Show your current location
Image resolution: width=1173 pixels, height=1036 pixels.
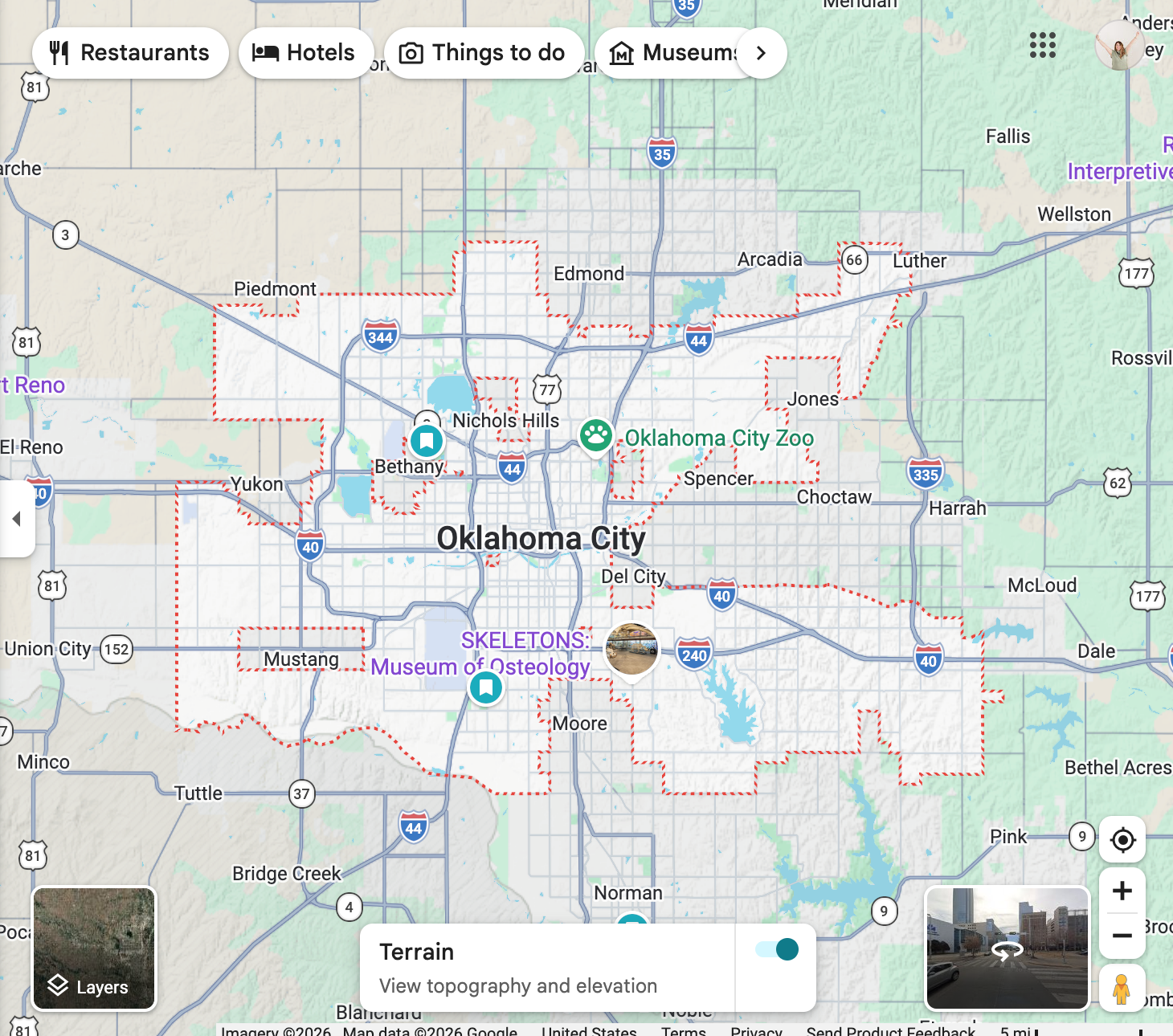coord(1122,840)
